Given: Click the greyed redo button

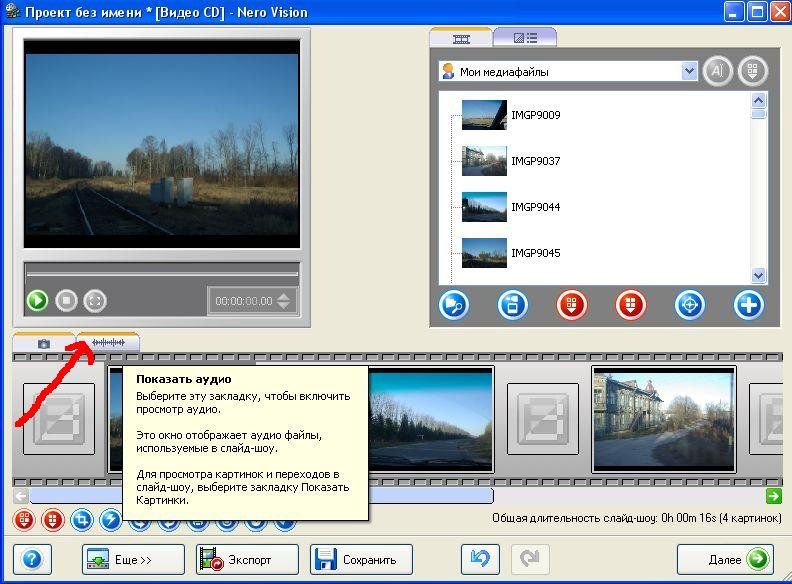Looking at the screenshot, I should click(x=530, y=559).
